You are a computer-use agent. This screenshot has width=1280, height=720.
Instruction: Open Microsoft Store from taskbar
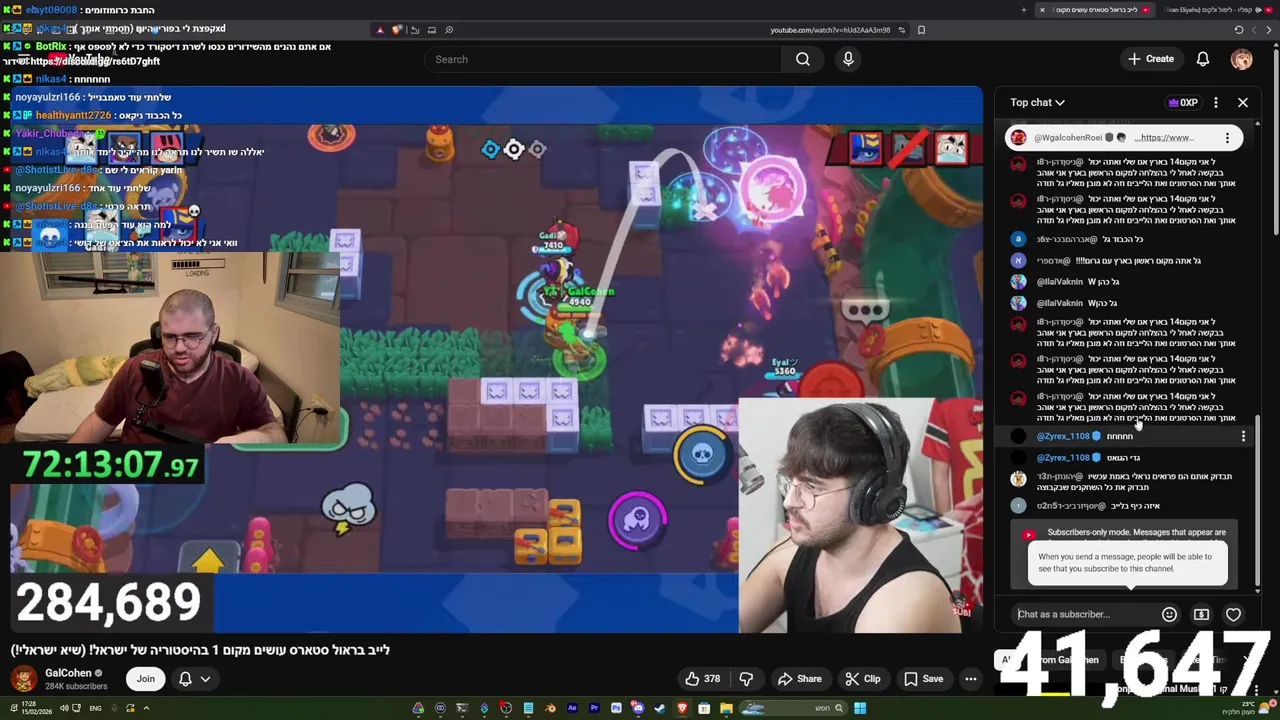pos(704,708)
